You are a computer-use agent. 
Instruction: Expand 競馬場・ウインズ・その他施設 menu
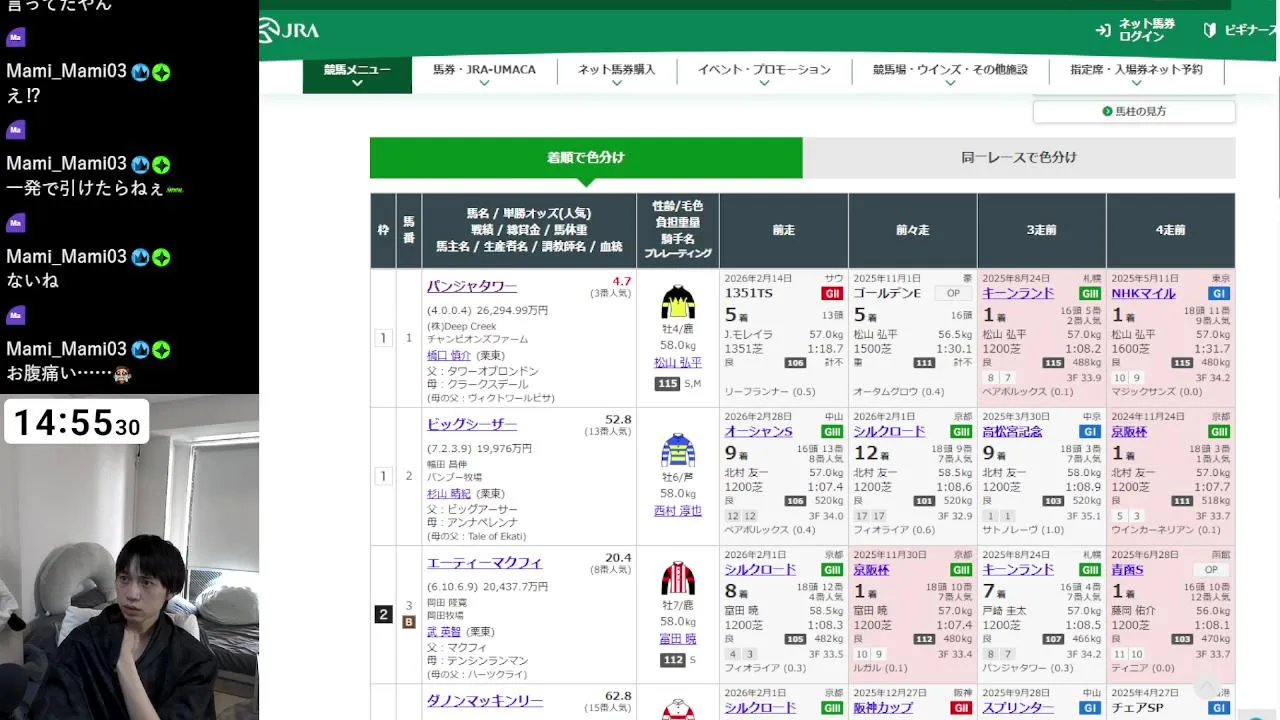pos(950,75)
